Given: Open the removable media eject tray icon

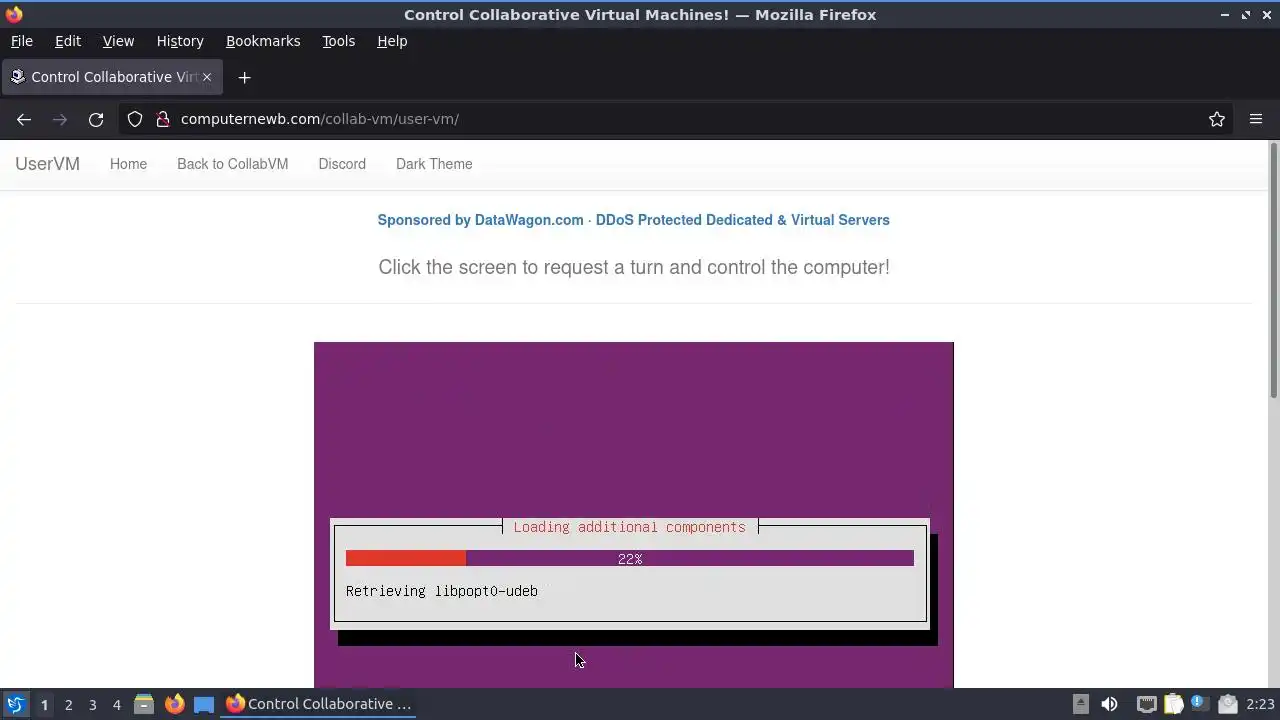Looking at the screenshot, I should [x=1081, y=704].
